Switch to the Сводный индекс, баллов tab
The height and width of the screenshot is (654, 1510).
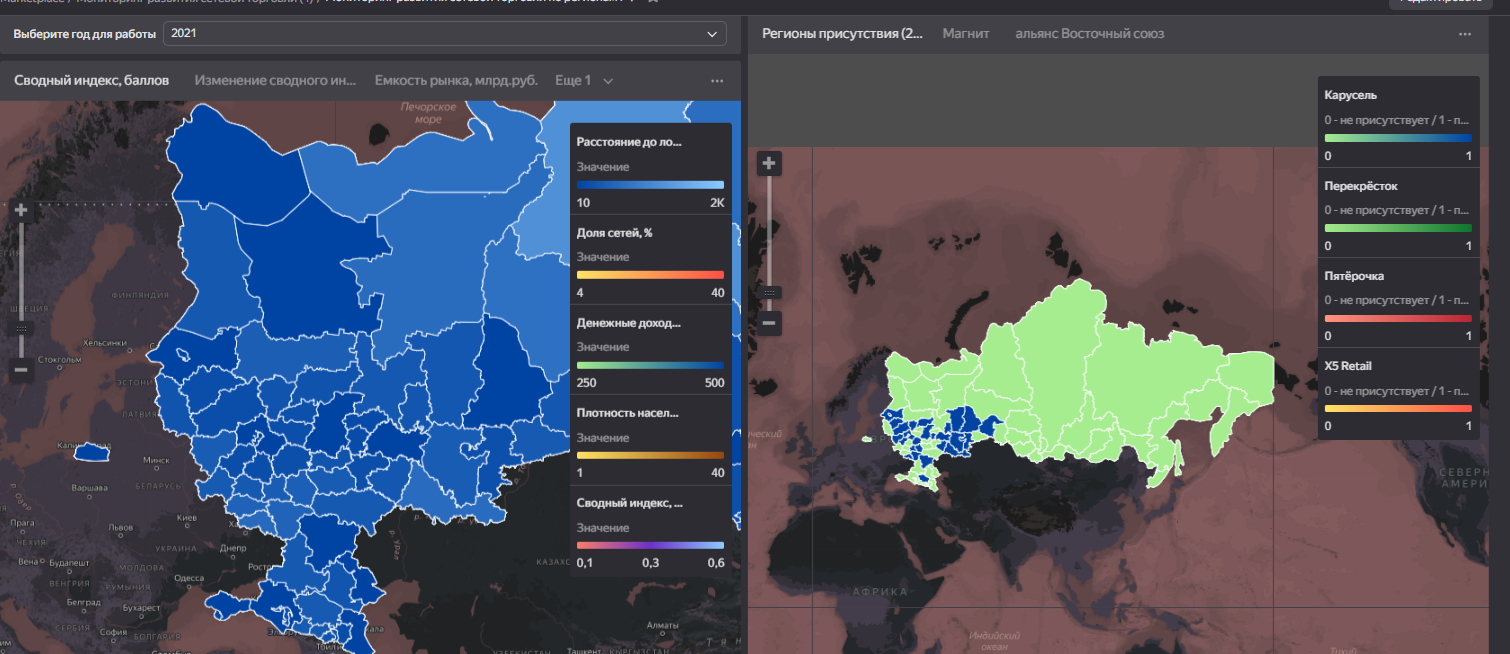tap(91, 80)
